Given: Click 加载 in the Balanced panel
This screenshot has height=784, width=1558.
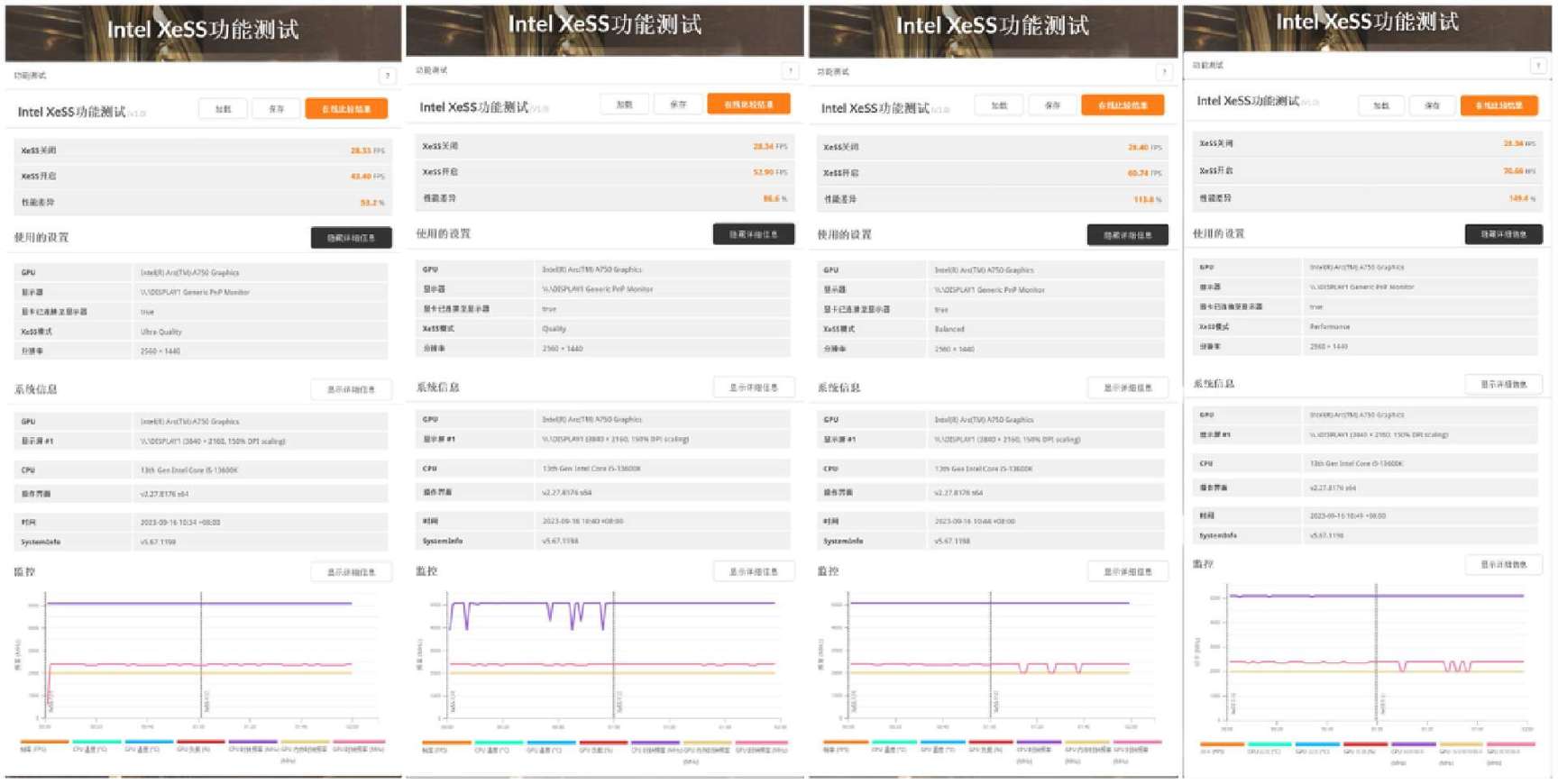Looking at the screenshot, I should point(999,105).
